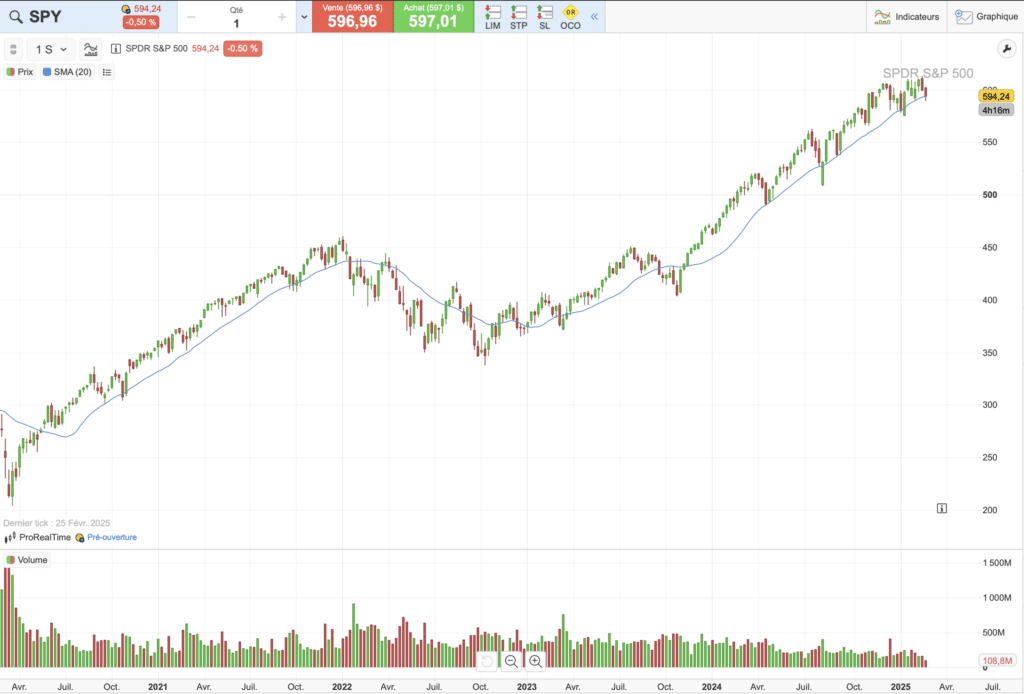Click the Dernier tick : 25 Févr. 2025 text
The width and height of the screenshot is (1024, 694).
pyautogui.click(x=57, y=523)
